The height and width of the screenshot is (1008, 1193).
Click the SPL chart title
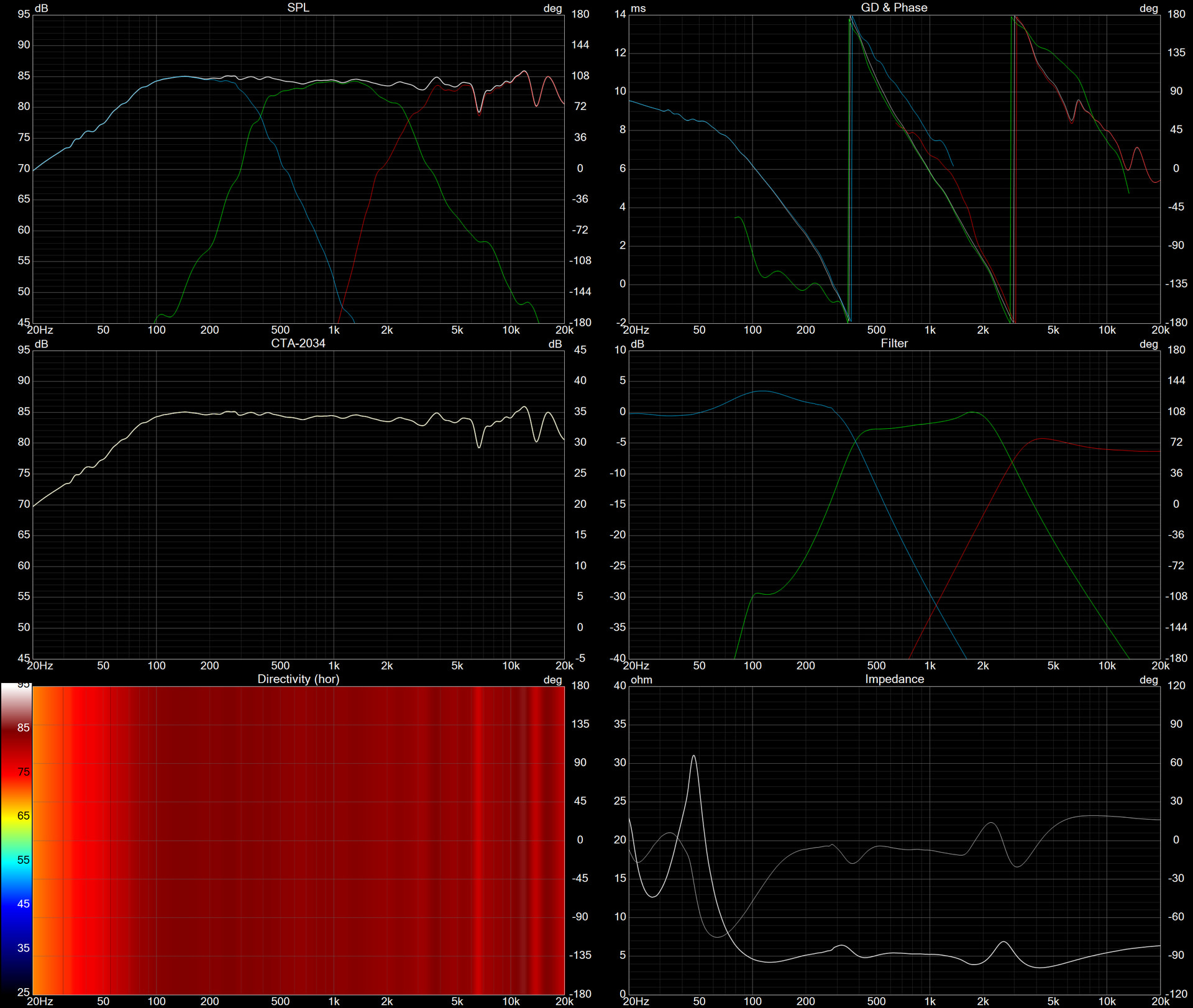coord(298,7)
